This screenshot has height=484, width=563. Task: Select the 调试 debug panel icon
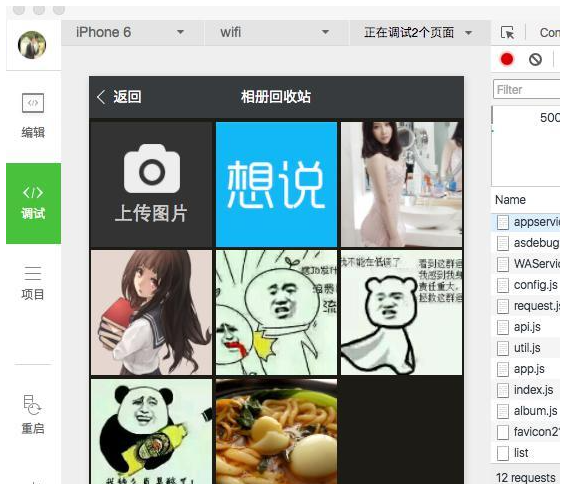(33, 203)
